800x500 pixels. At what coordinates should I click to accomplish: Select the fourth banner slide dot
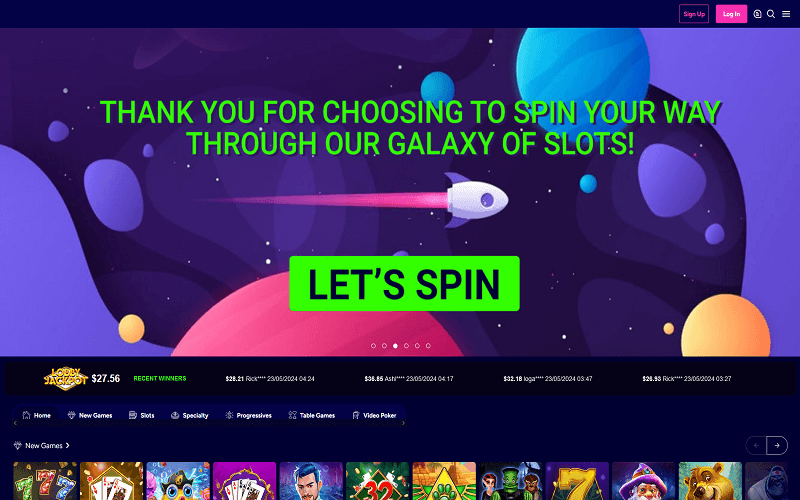pyautogui.click(x=406, y=346)
